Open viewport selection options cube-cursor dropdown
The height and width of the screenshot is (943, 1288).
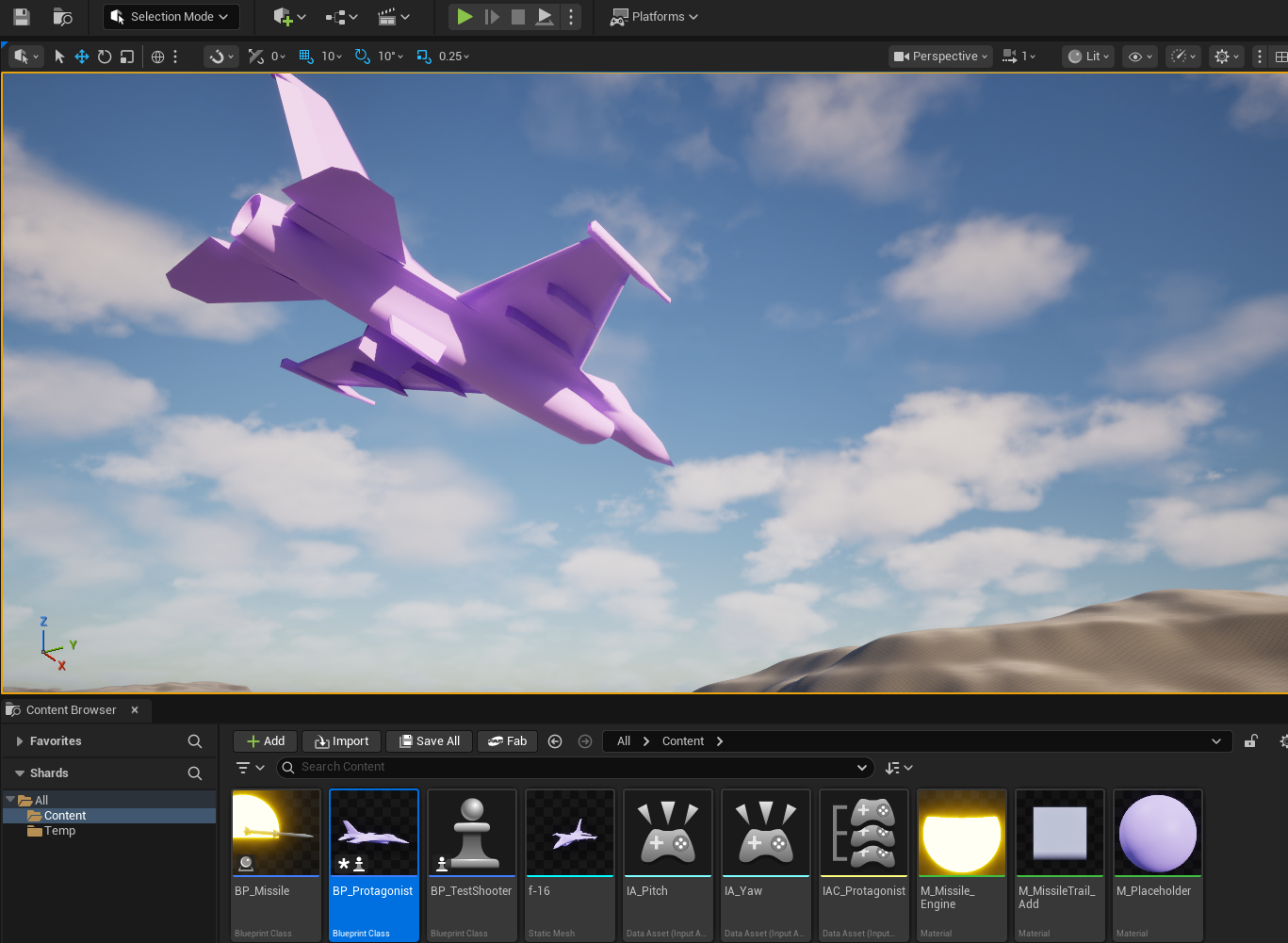click(26, 57)
